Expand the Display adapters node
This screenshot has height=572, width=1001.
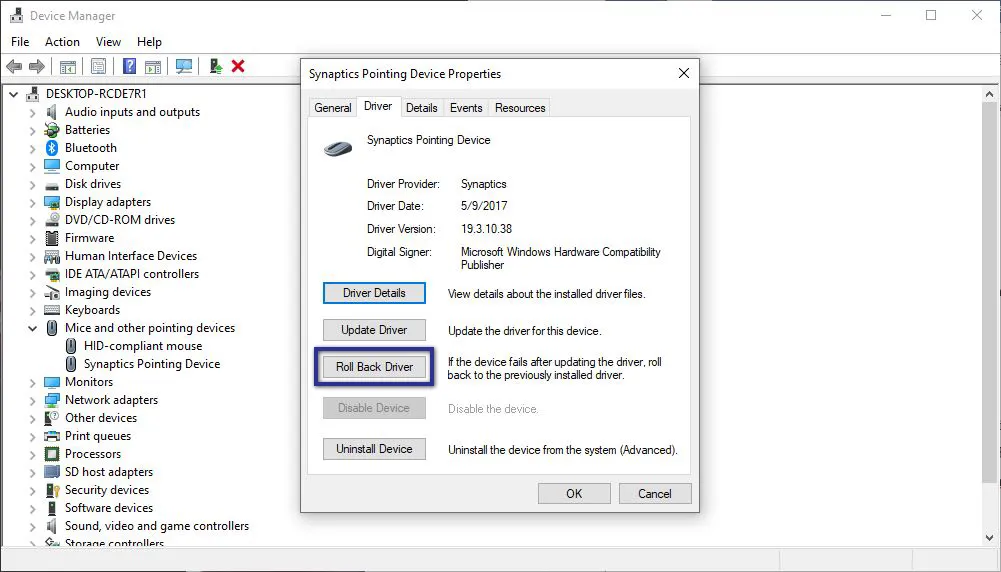32,202
